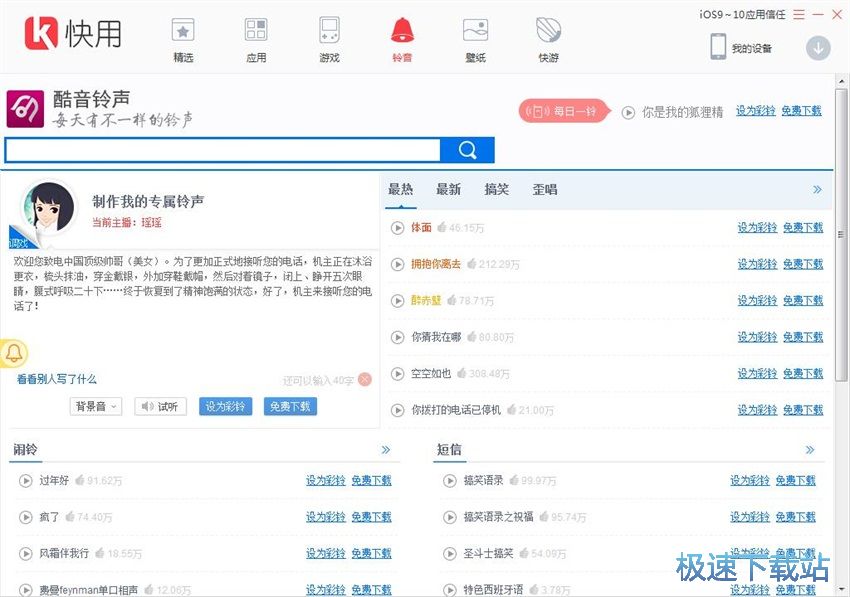Image resolution: width=850 pixels, height=597 pixels.
Task: Play the 风霜伴我行 ringtone
Action: [25, 554]
